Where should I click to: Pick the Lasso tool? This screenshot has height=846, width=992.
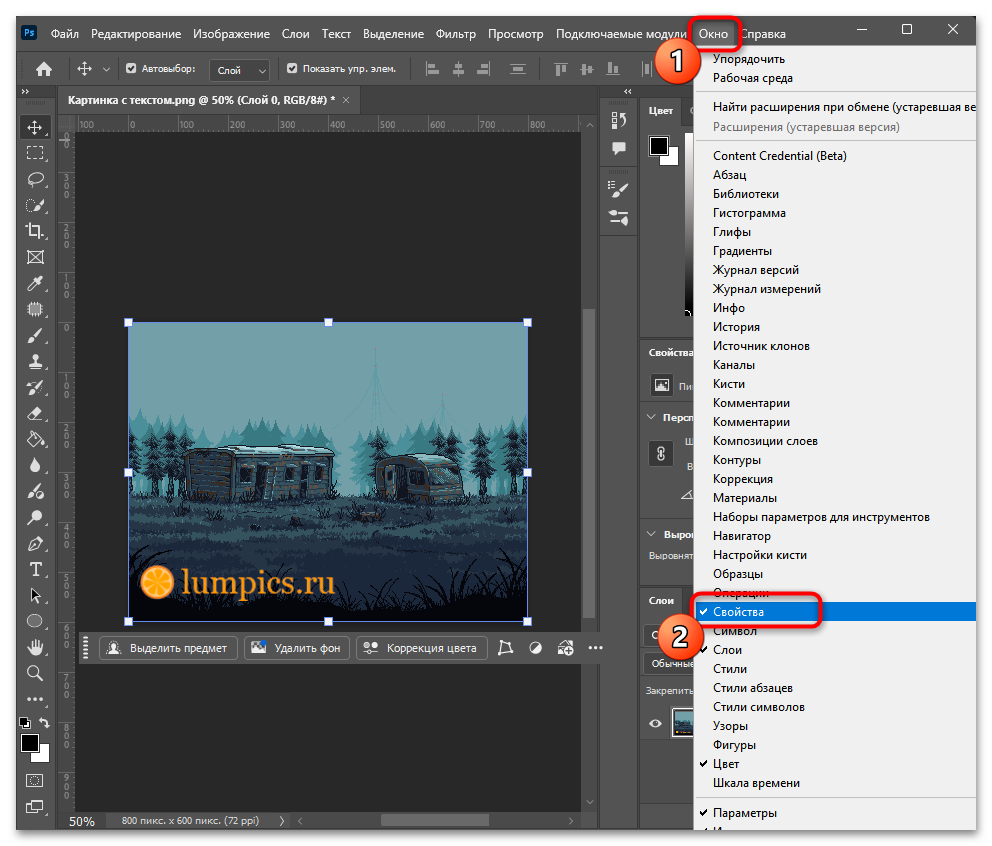click(x=35, y=179)
